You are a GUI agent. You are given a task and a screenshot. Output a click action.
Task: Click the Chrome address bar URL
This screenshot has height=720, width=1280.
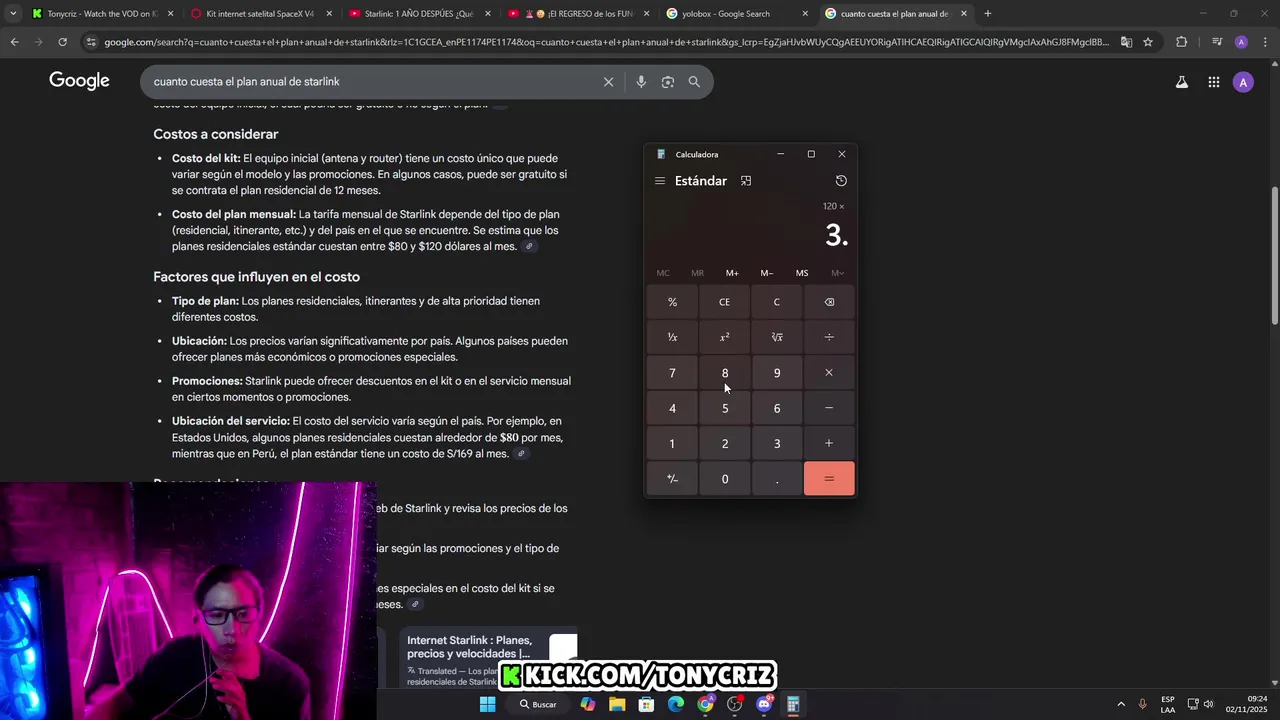click(x=606, y=42)
